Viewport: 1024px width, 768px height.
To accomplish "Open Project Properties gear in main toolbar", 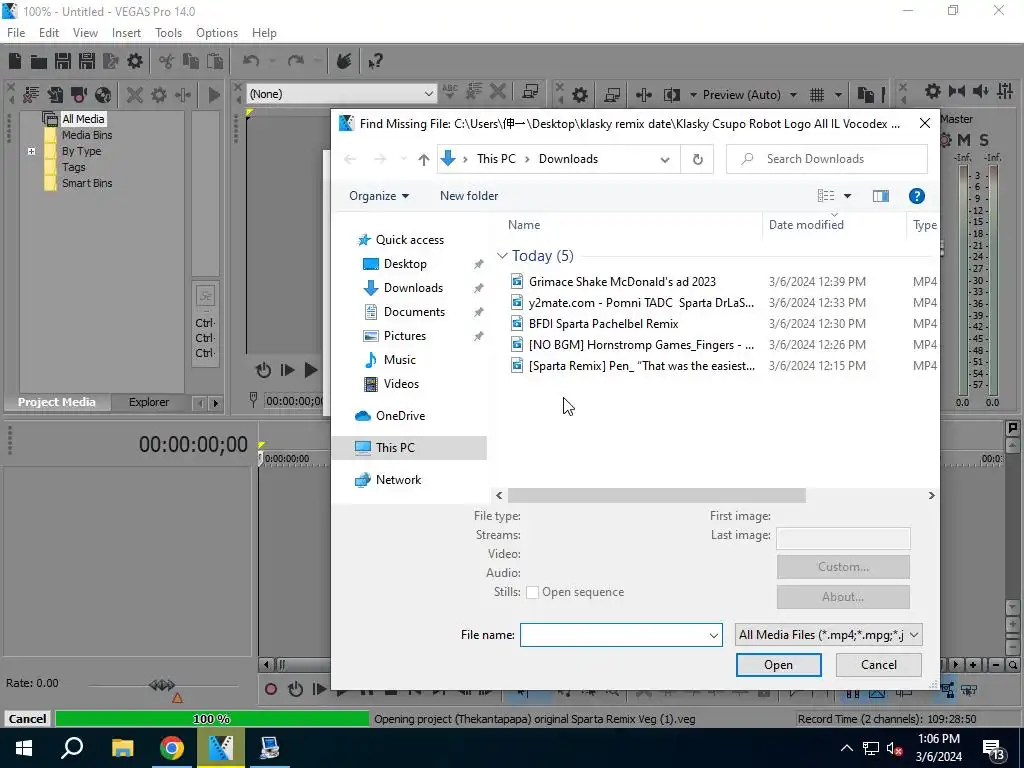I will point(135,61).
